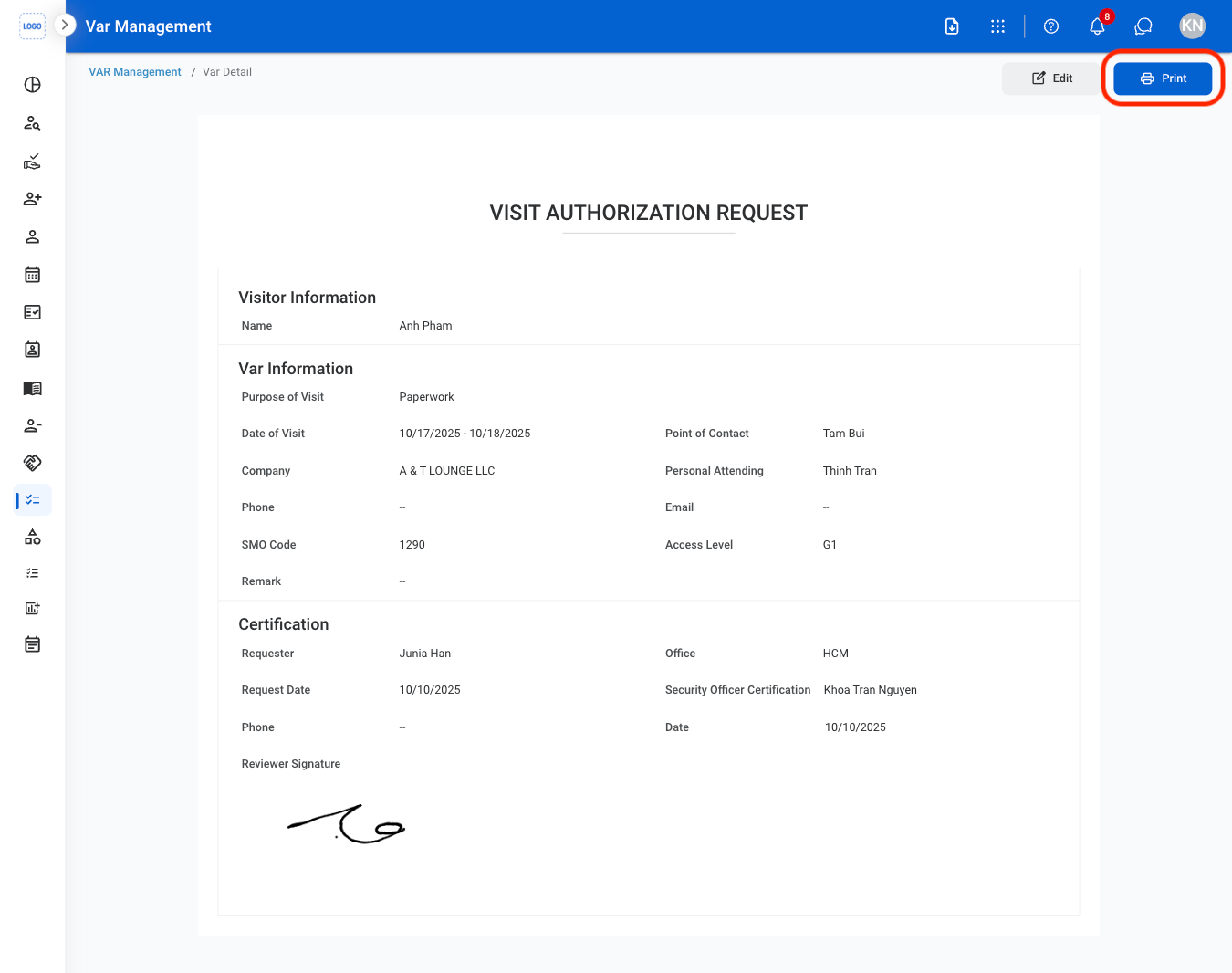
Task: Click the SMO Code value 1290
Action: click(x=412, y=545)
